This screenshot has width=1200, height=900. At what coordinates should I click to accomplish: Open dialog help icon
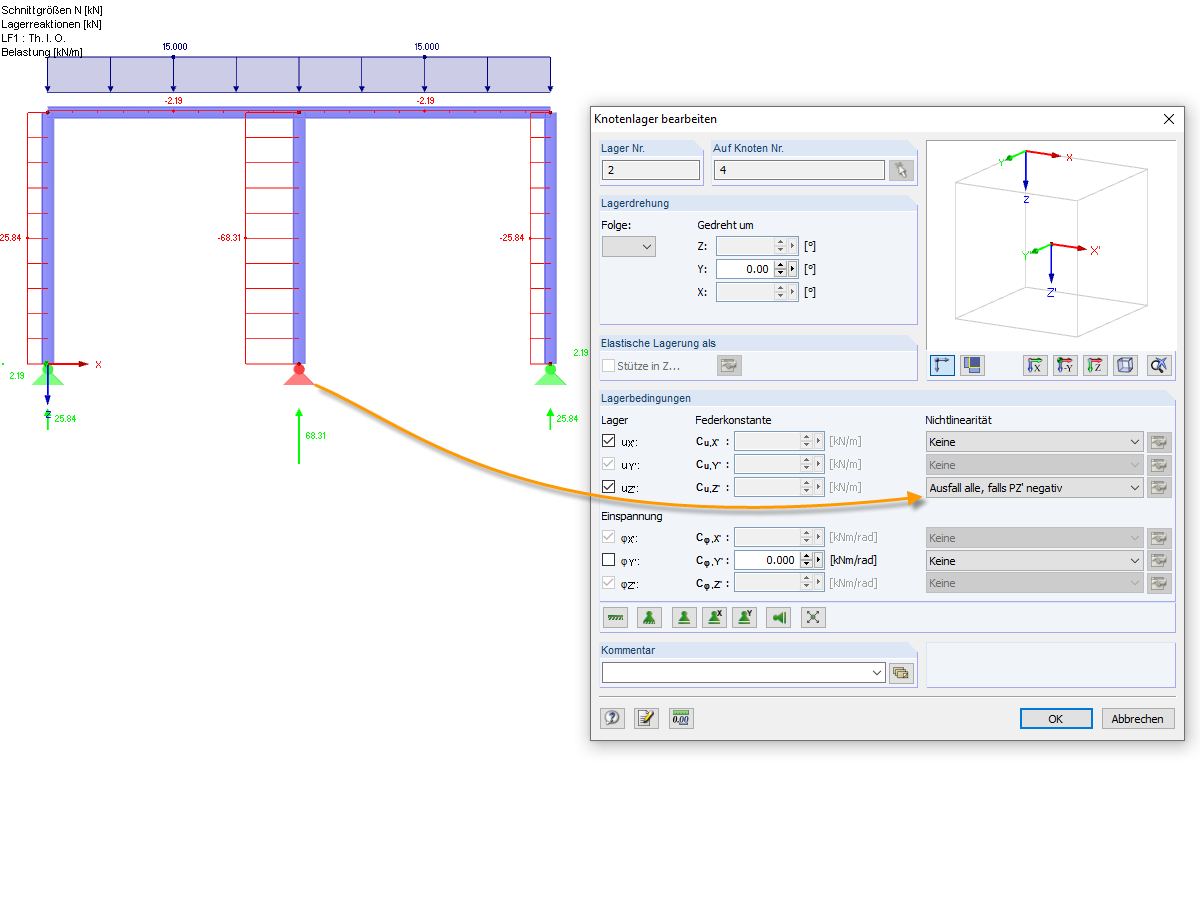(613, 718)
